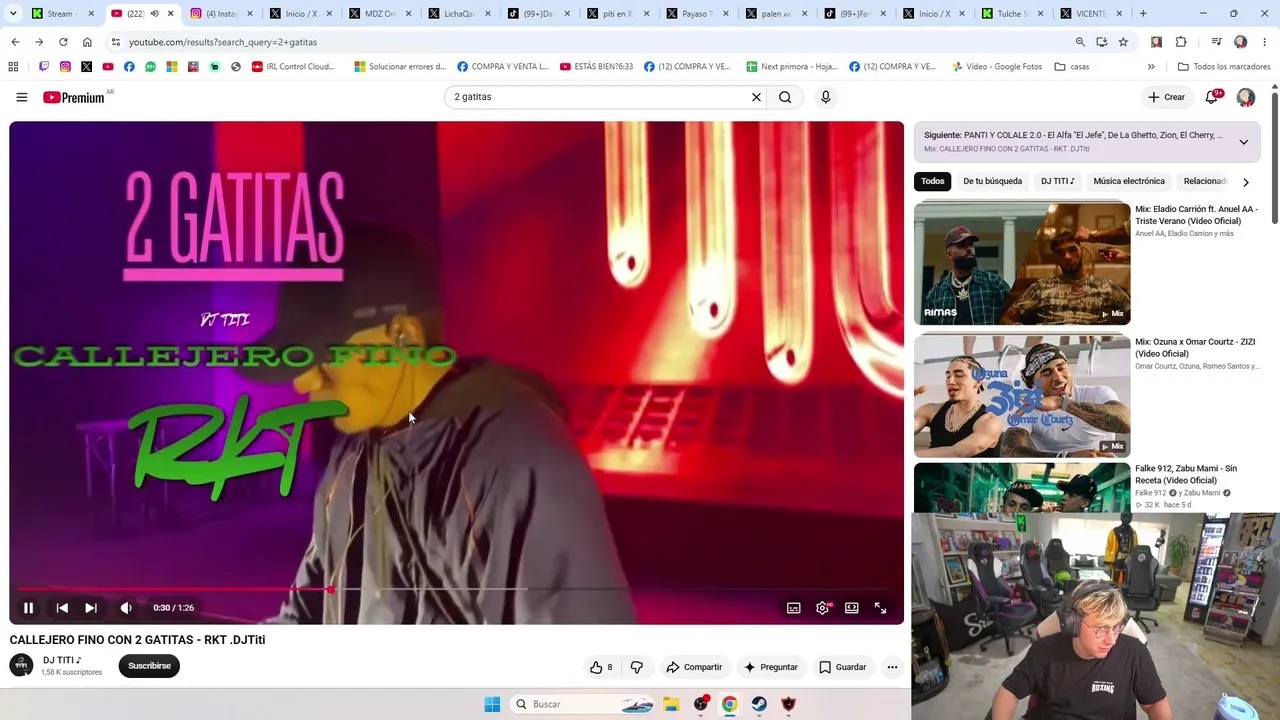The width and height of the screenshot is (1280, 720).
Task: Dislike the video with thumbs down
Action: point(637,667)
